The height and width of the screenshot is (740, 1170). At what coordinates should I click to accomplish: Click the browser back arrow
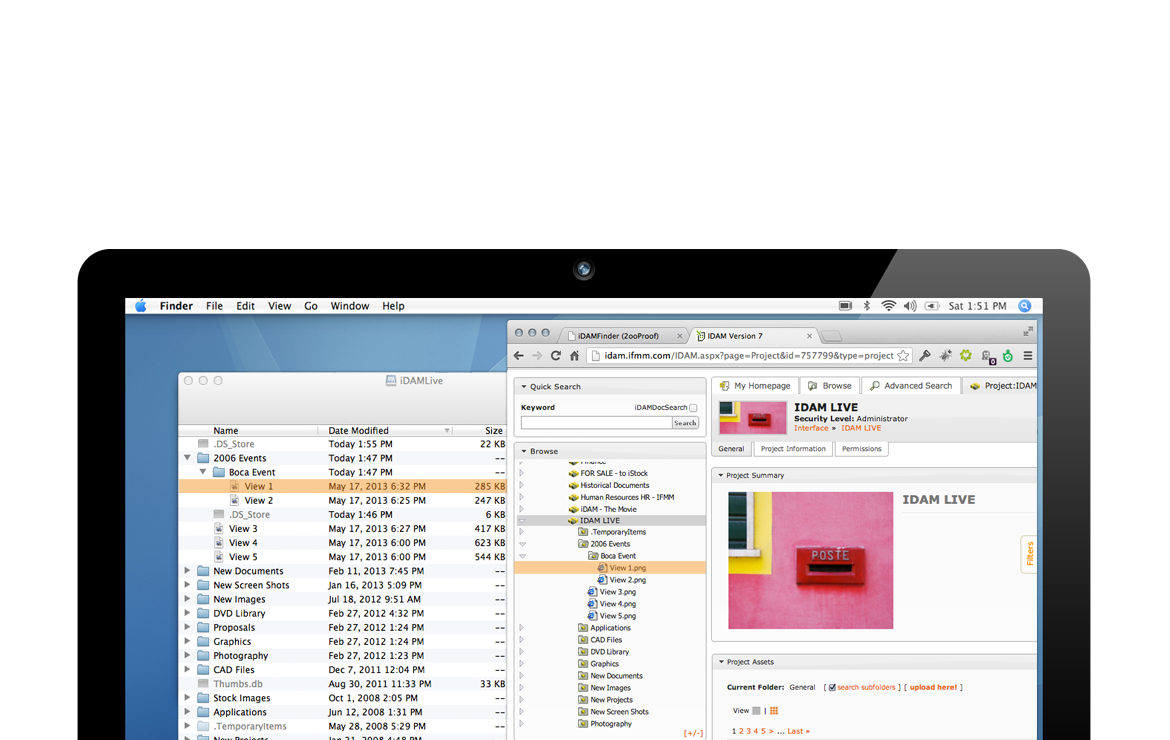[519, 356]
